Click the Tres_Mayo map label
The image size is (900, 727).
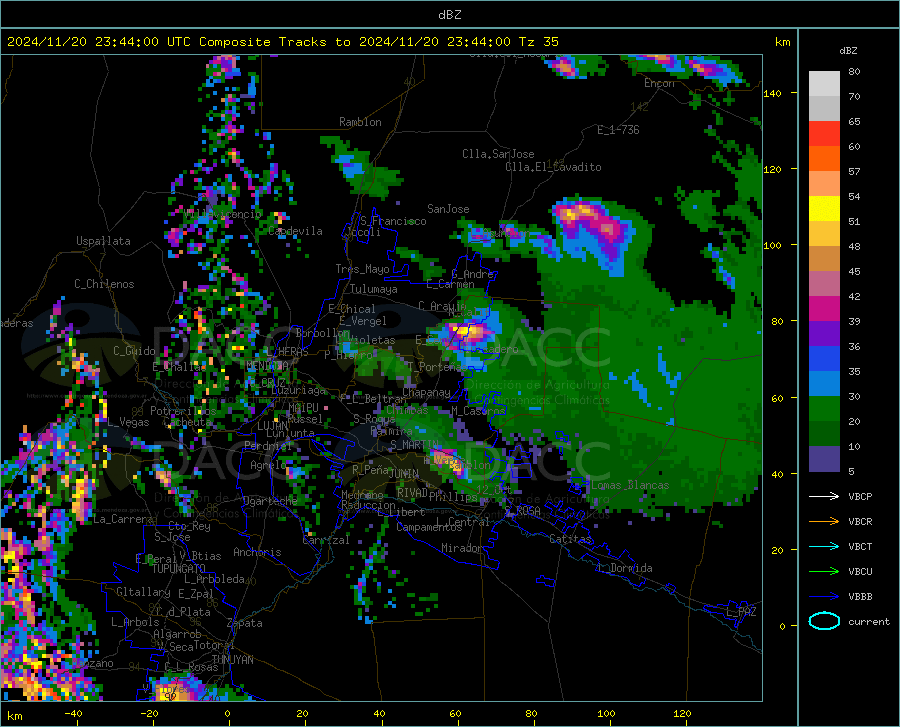click(x=362, y=269)
